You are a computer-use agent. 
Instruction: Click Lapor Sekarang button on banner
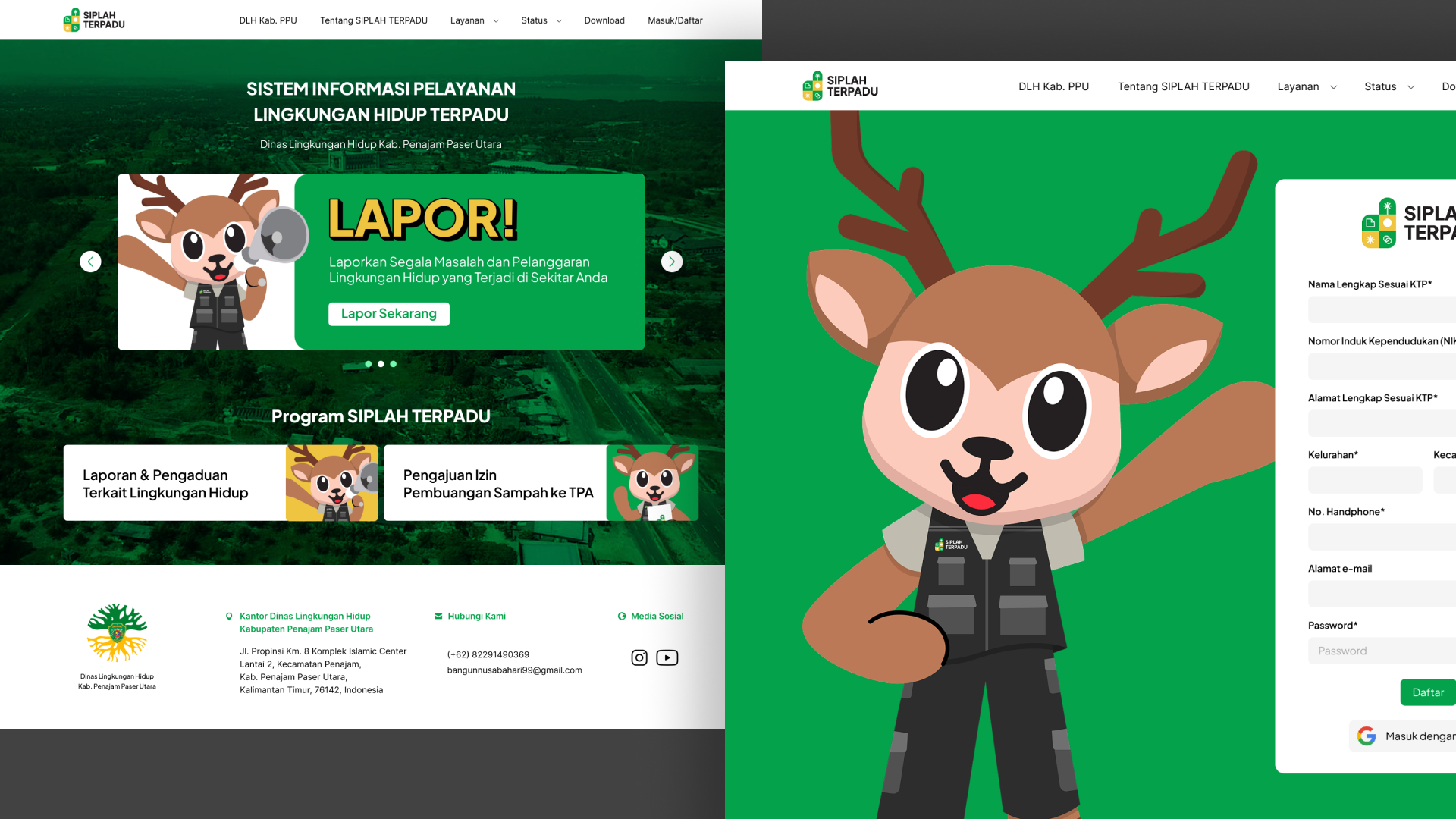pos(389,314)
